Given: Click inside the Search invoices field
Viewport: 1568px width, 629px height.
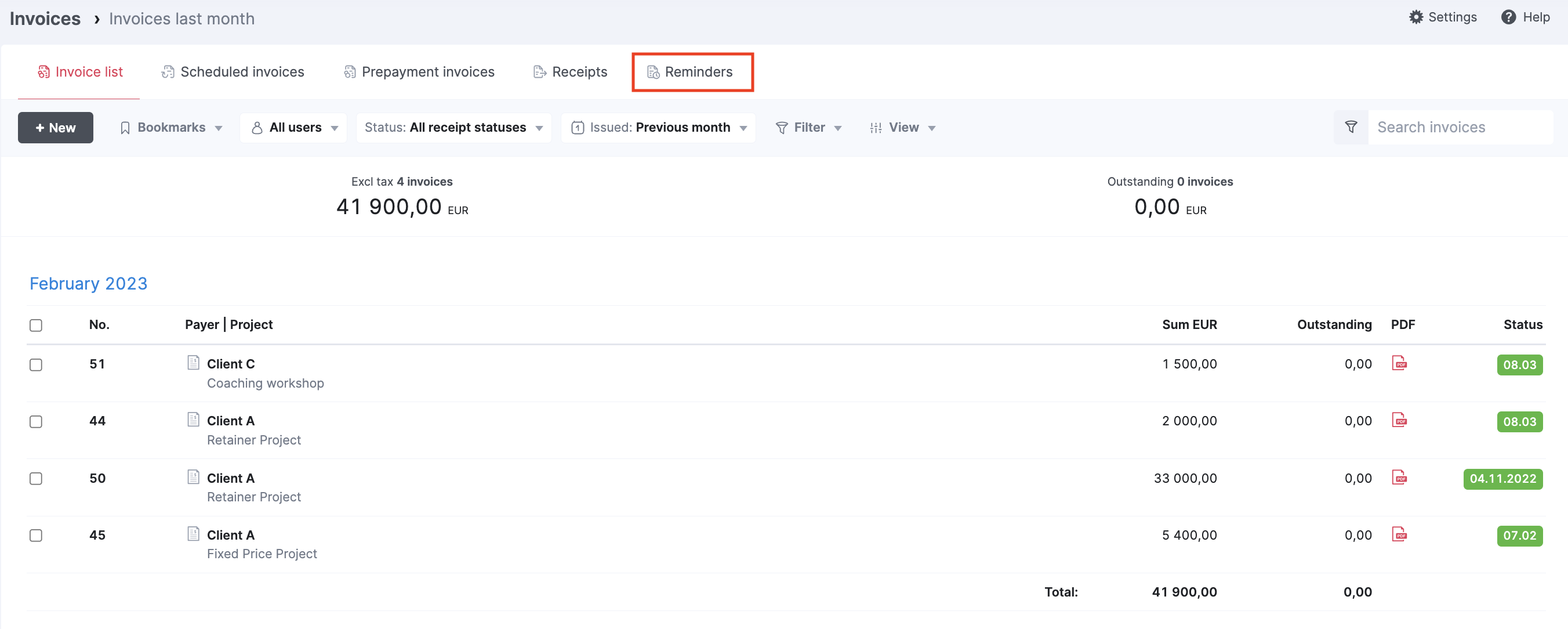Looking at the screenshot, I should [x=1449, y=127].
